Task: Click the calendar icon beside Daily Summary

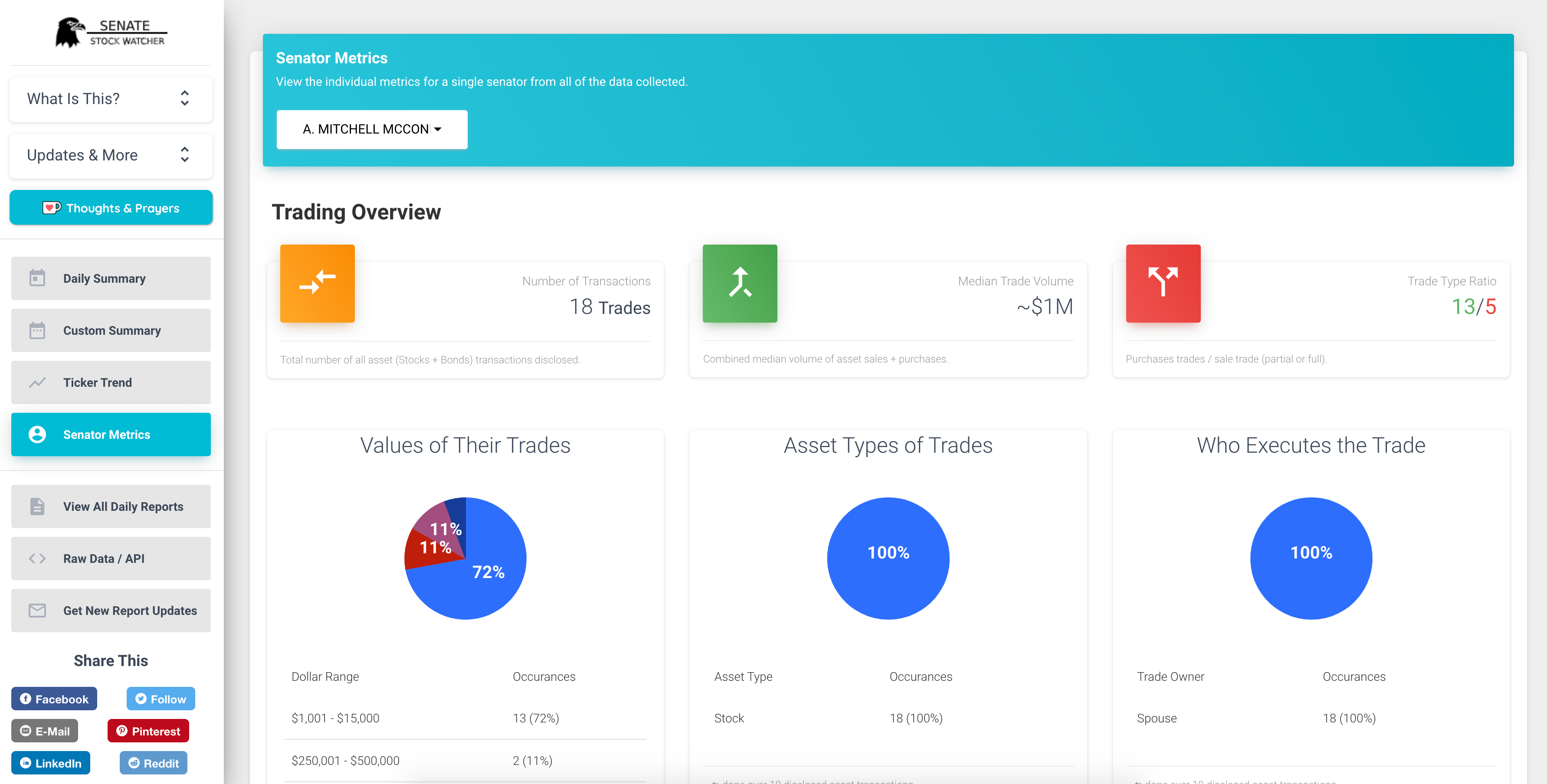Action: coord(37,278)
